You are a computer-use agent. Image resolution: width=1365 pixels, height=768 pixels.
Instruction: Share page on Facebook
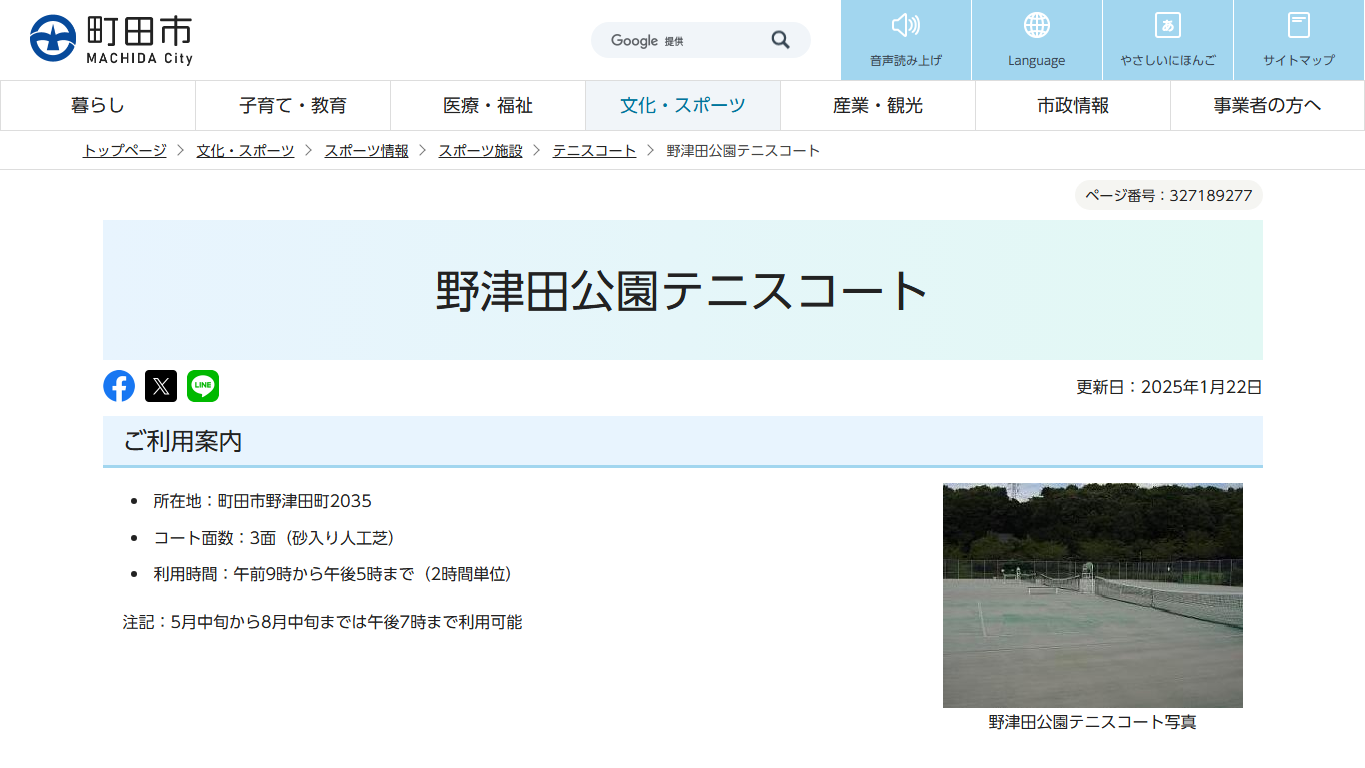click(x=119, y=386)
